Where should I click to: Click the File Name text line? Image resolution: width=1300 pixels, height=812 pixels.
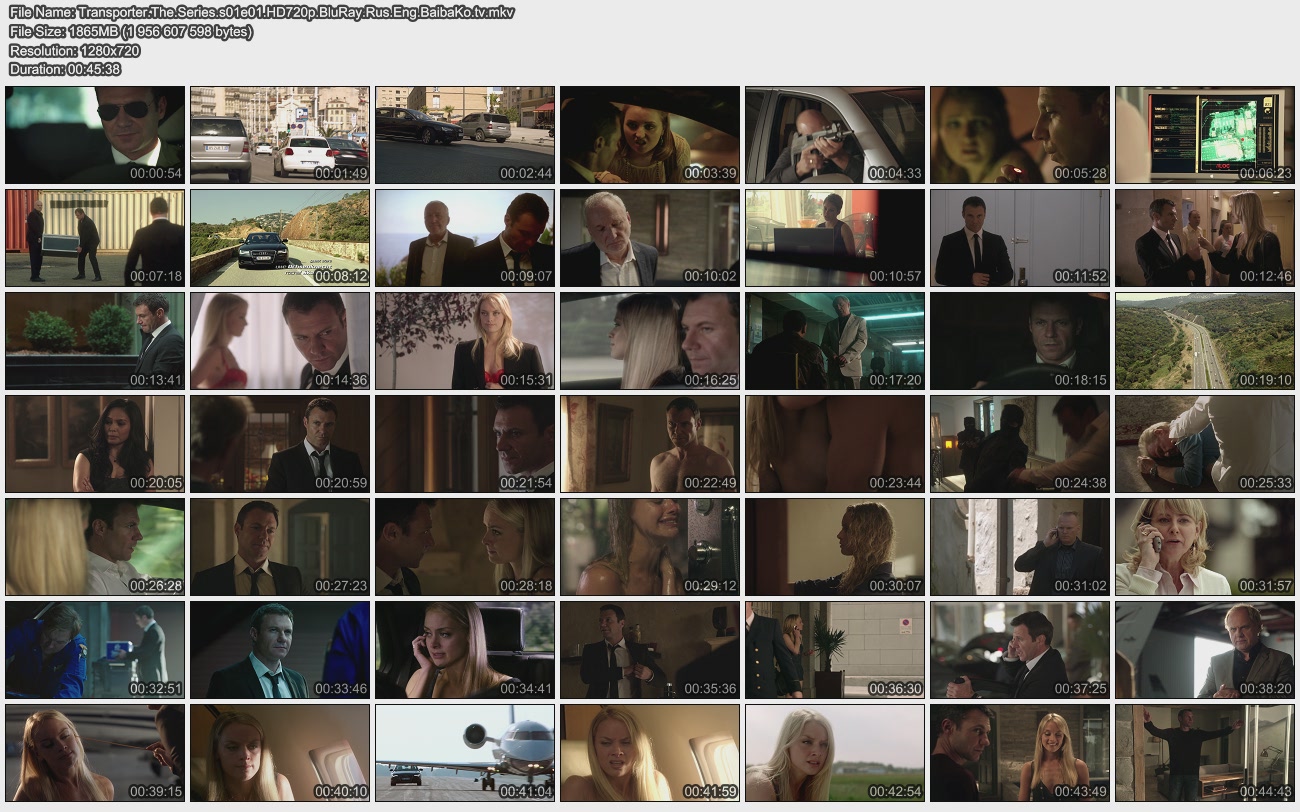coord(262,13)
